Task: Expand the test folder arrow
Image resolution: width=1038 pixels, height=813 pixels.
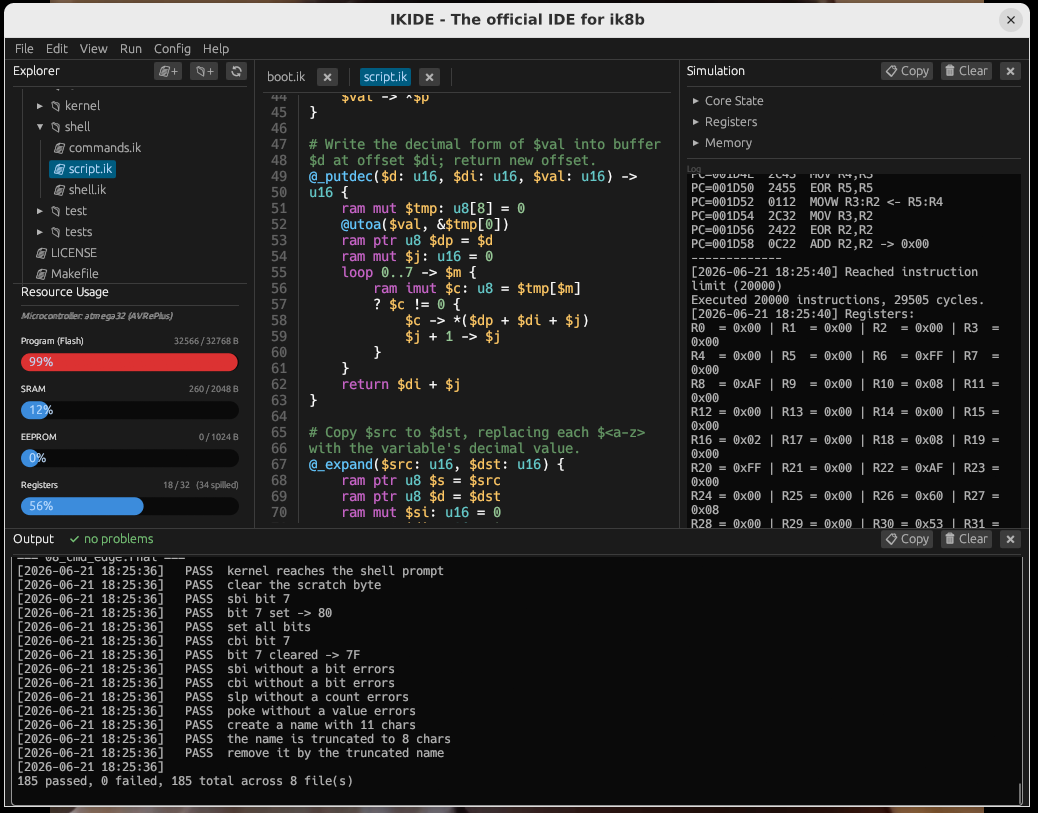Action: point(40,211)
